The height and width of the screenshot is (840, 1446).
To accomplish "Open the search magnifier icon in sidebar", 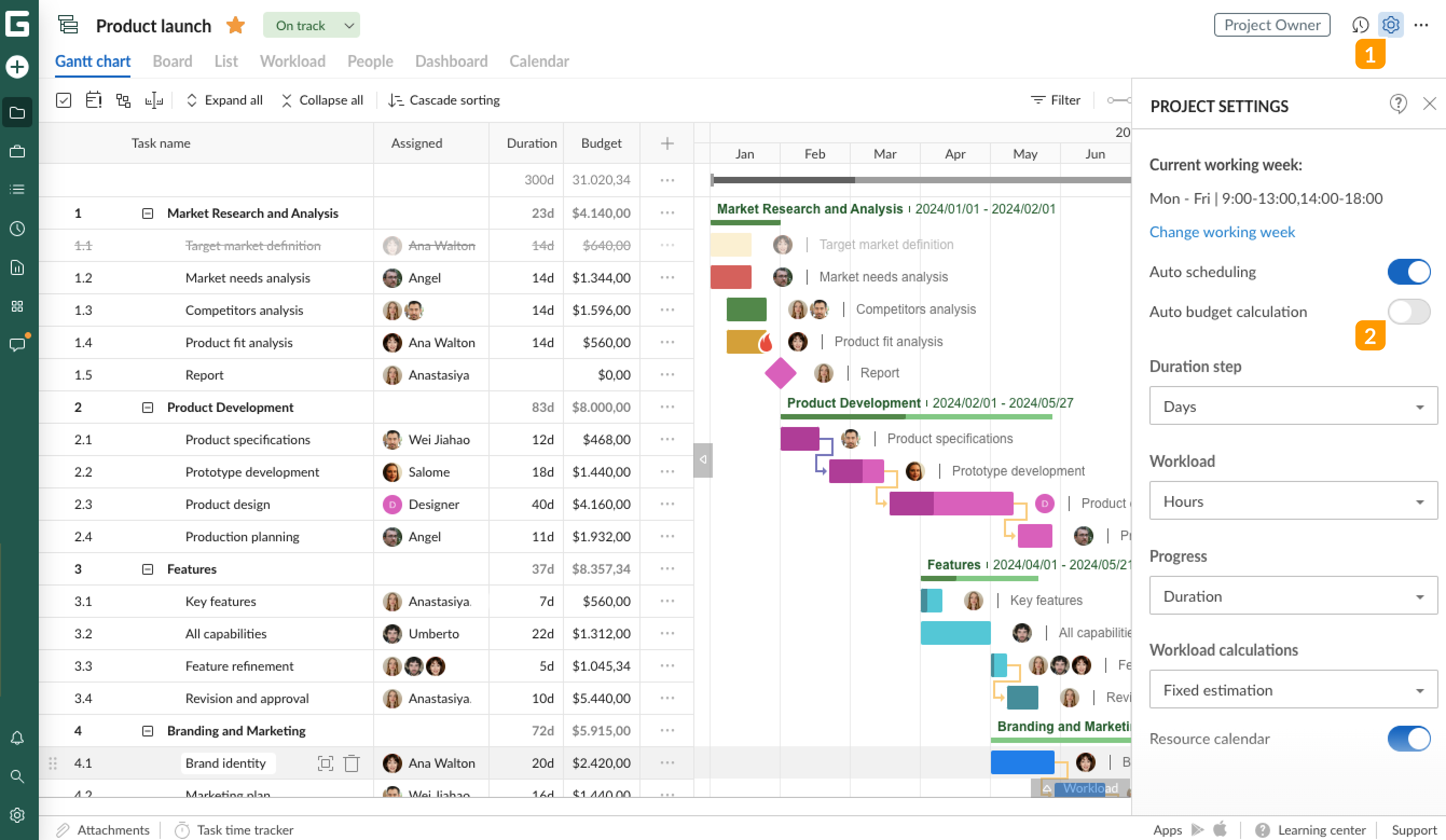I will (17, 776).
